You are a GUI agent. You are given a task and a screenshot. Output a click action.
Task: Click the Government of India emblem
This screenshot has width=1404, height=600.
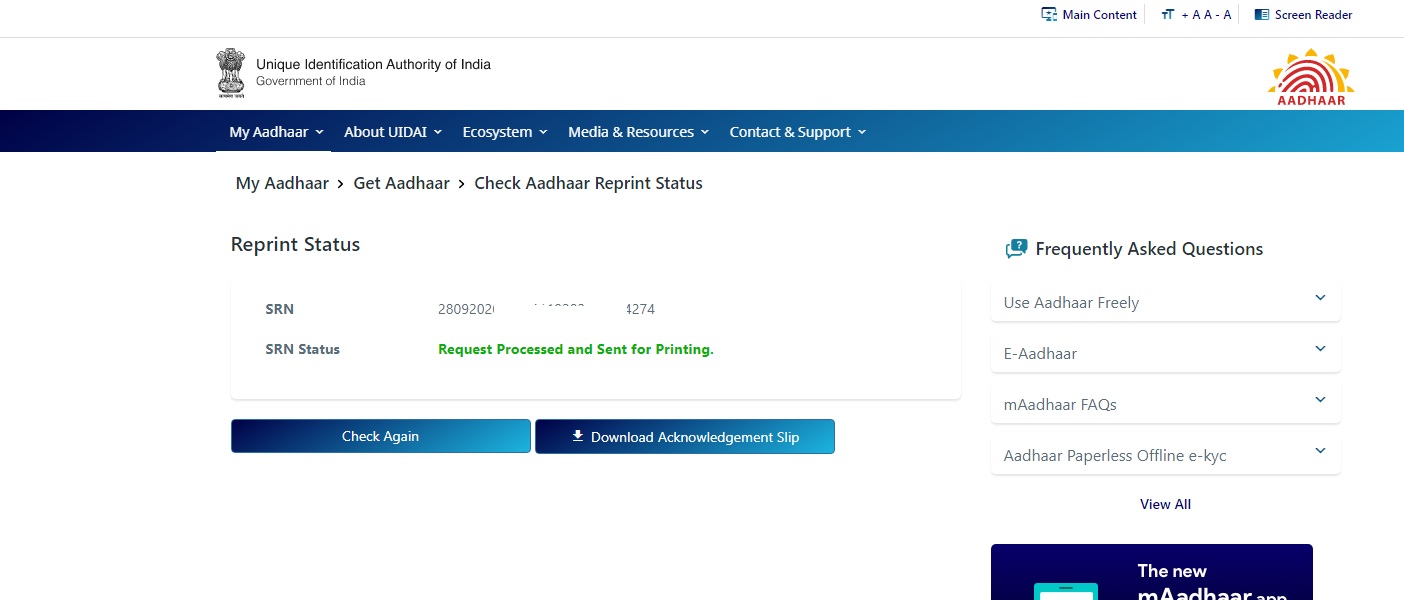pos(231,73)
